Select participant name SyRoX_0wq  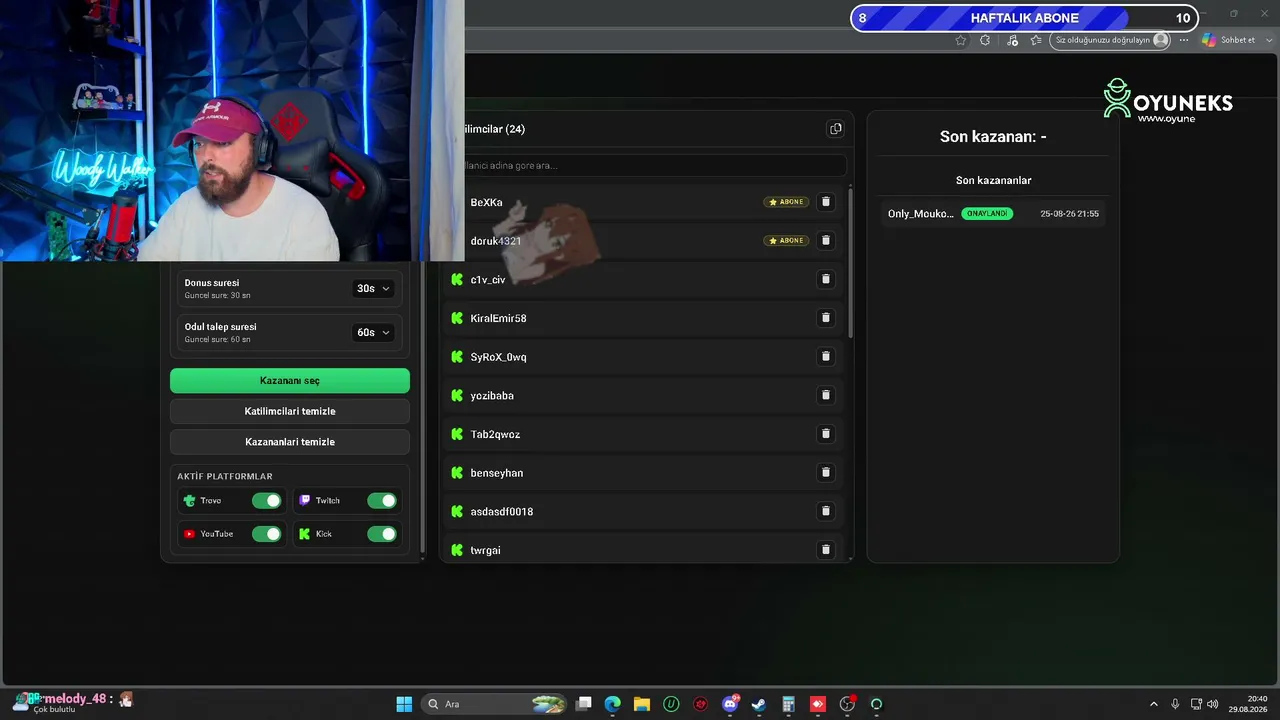[x=498, y=357]
